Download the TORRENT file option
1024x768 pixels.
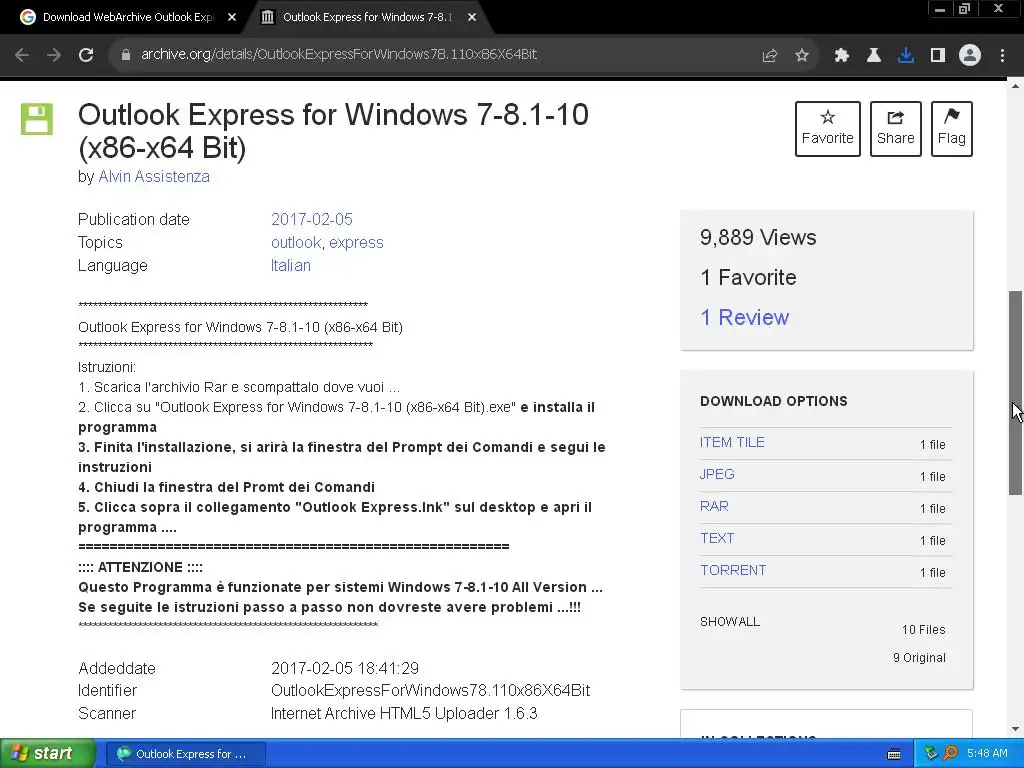point(733,570)
